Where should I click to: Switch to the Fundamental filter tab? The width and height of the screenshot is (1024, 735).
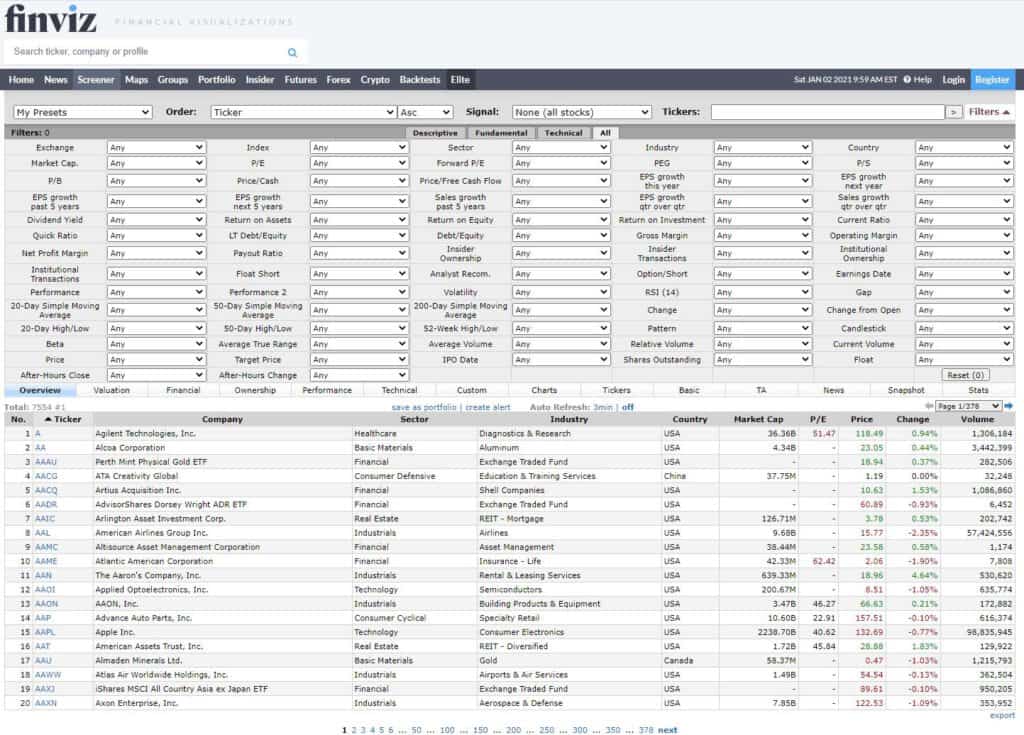501,133
